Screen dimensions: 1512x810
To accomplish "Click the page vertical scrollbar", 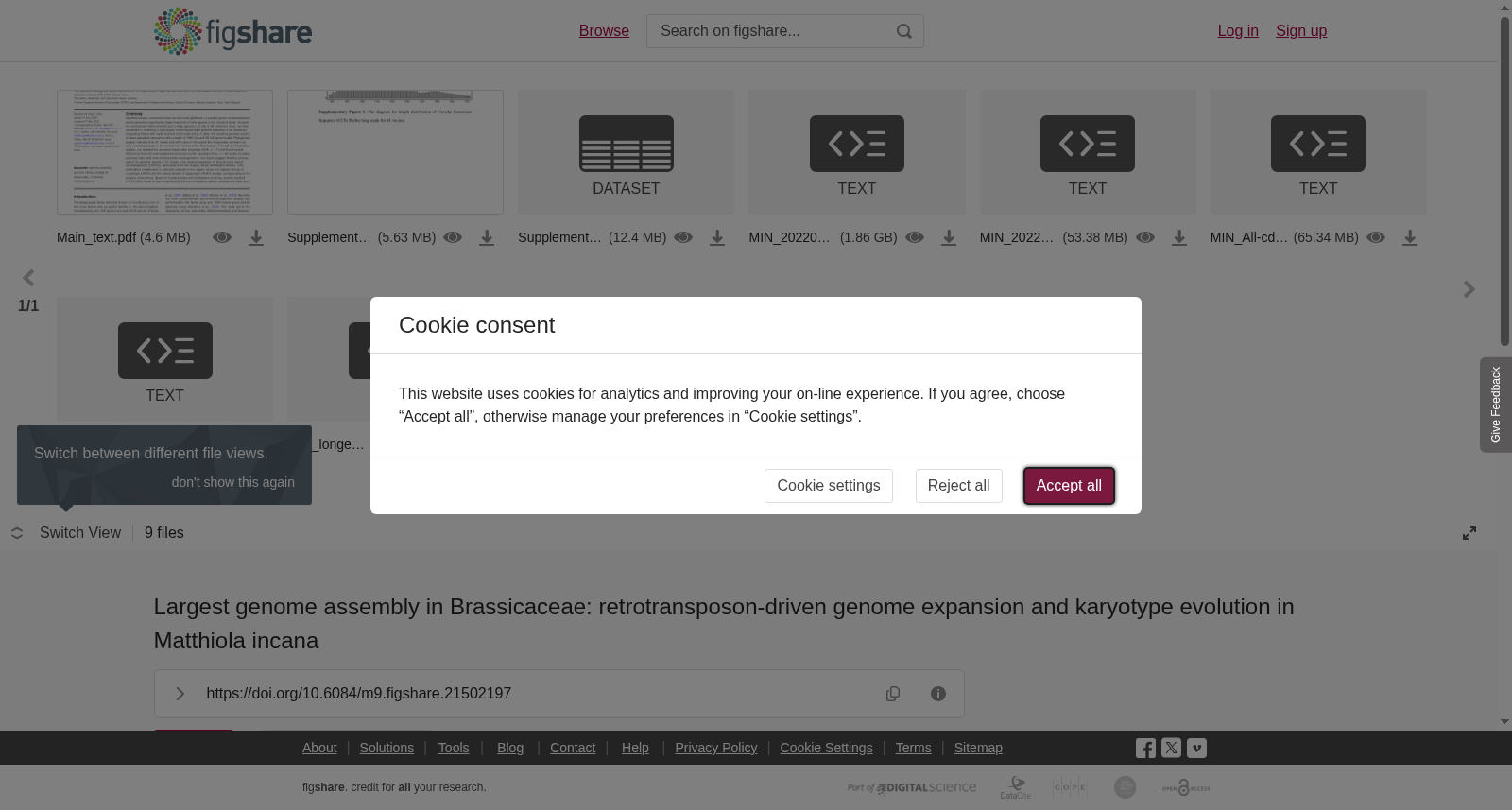I will (1504, 180).
